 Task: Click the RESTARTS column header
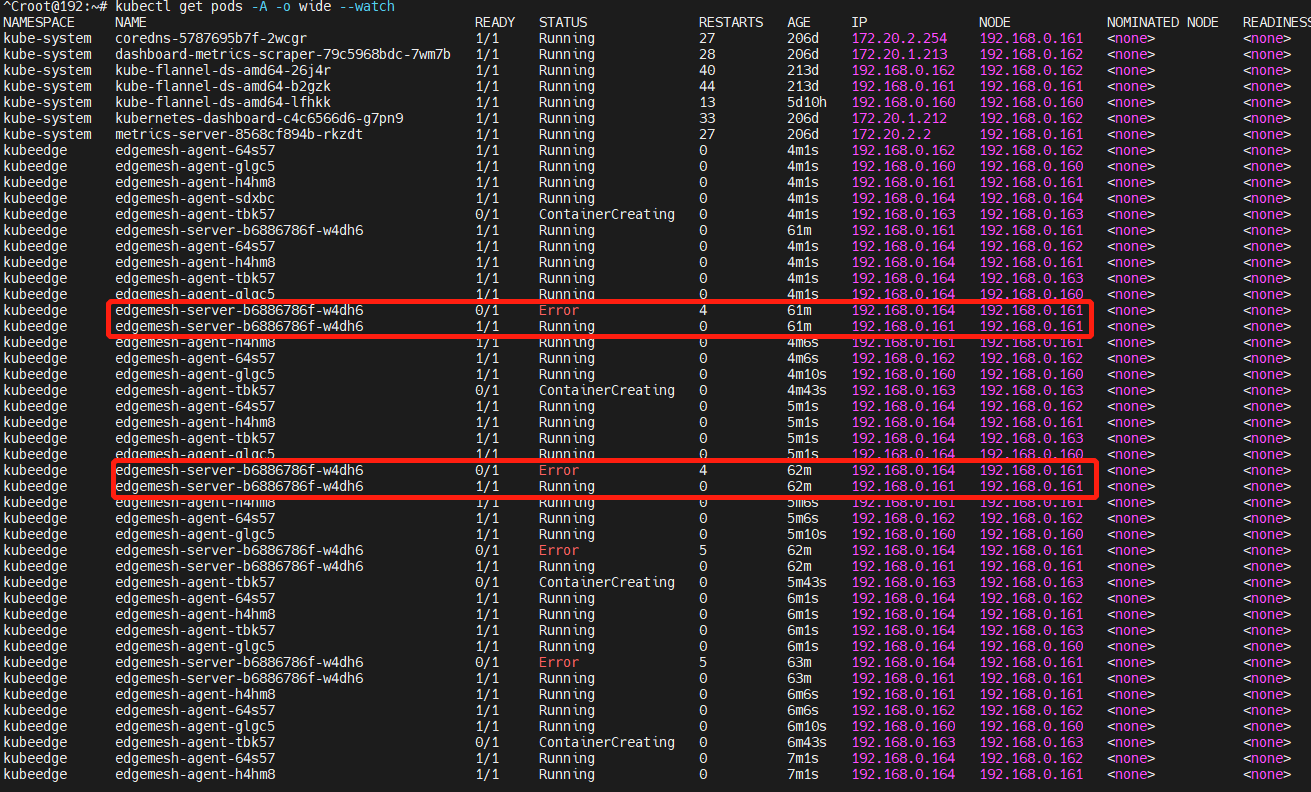[731, 22]
